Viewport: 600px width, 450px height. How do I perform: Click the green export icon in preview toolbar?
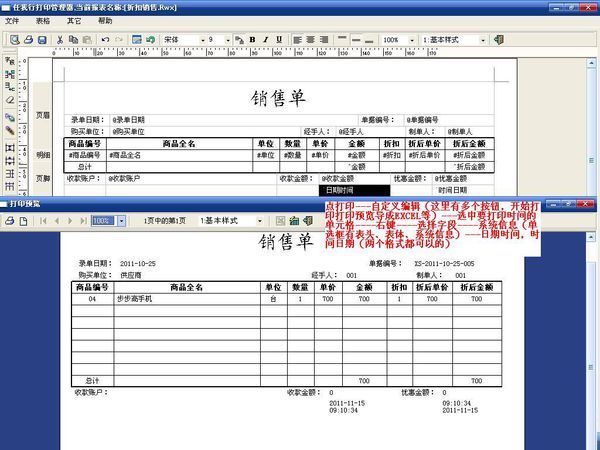click(x=294, y=221)
